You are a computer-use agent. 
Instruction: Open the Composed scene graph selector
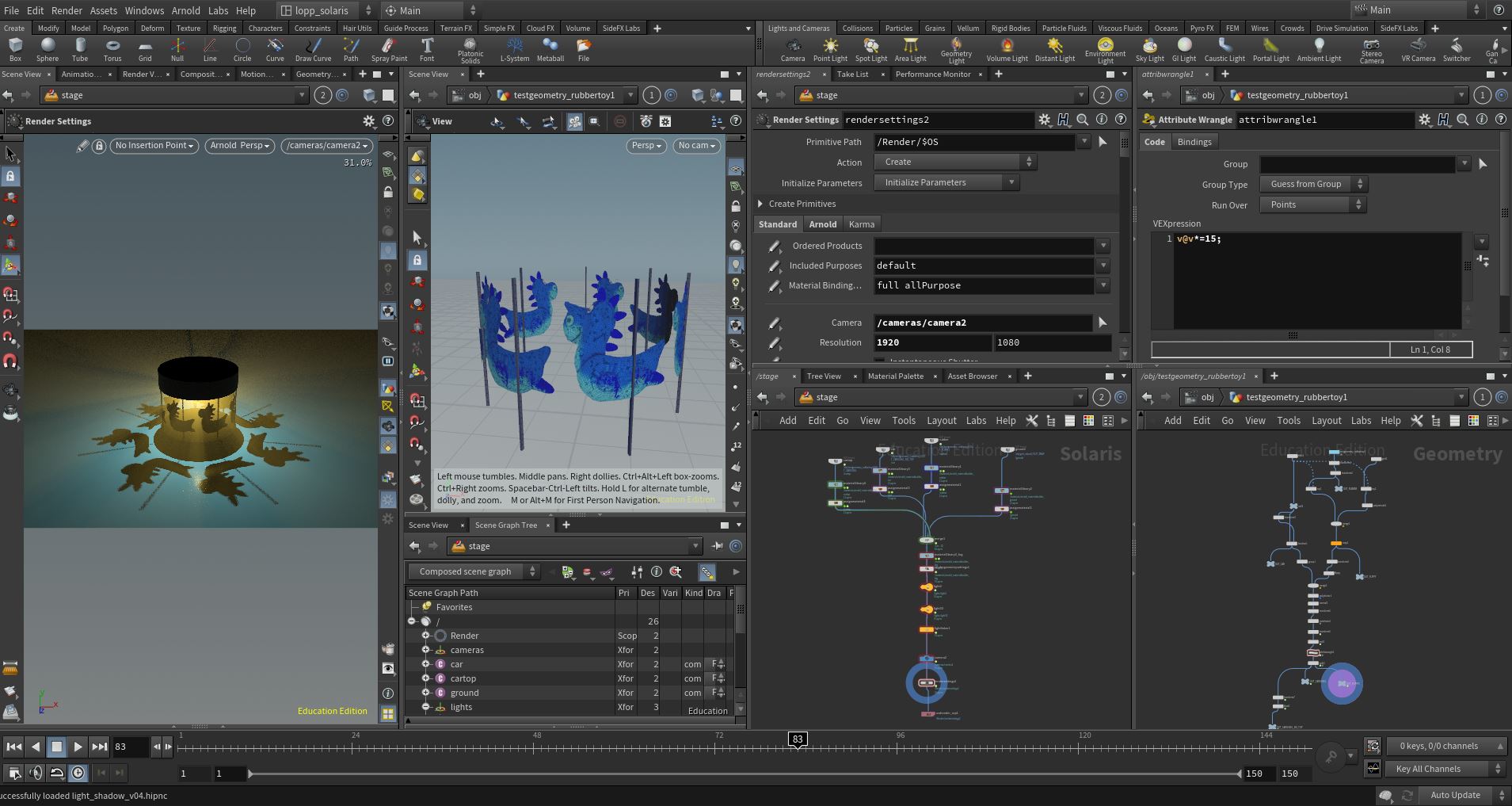pos(474,571)
